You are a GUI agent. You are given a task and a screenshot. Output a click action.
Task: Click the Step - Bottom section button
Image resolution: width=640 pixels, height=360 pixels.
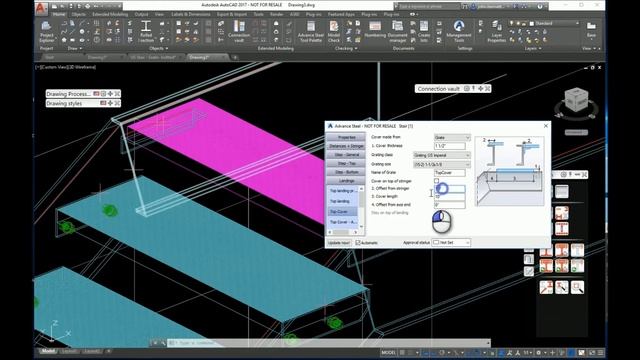coord(347,172)
